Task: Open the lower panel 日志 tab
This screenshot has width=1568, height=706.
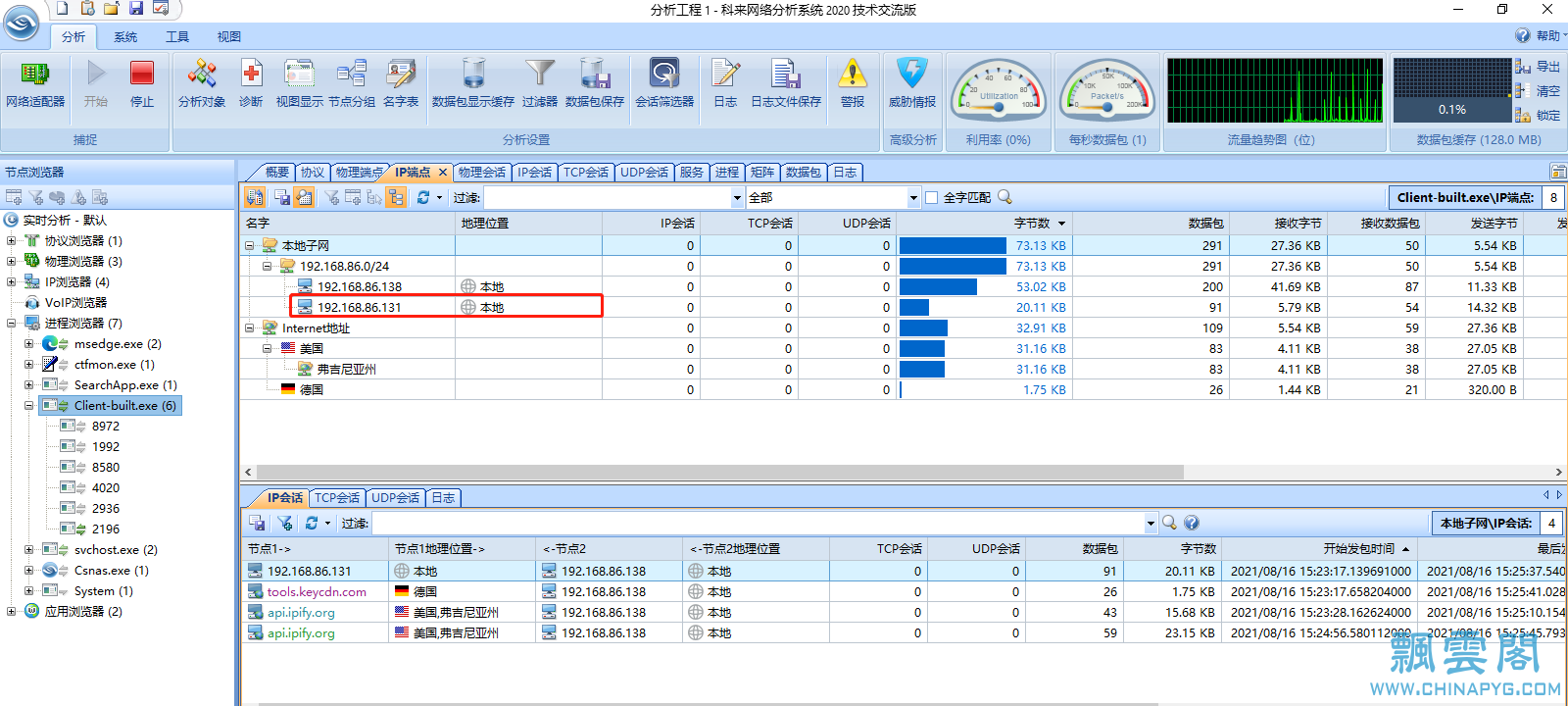Action: click(x=443, y=498)
